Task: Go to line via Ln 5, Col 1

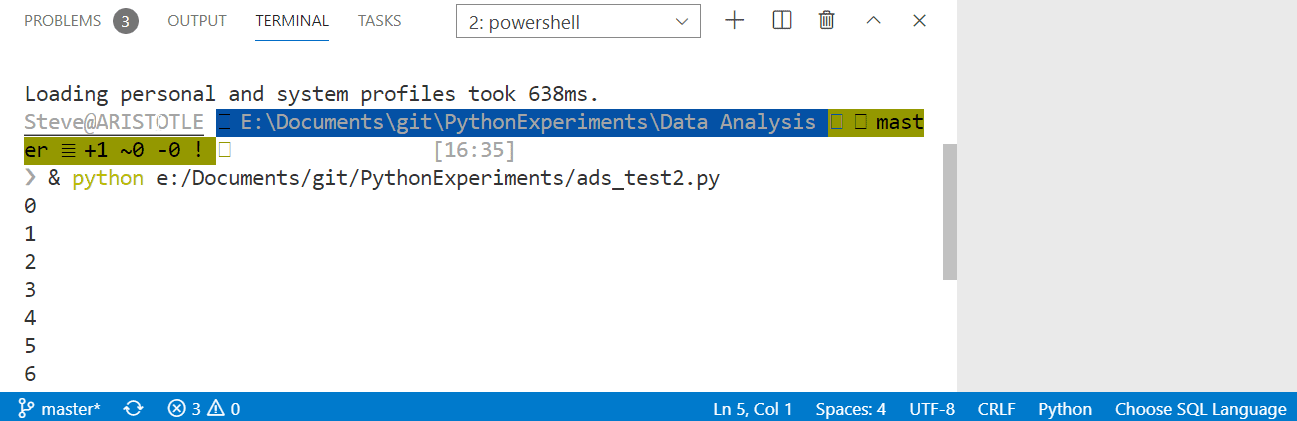Action: [752, 408]
